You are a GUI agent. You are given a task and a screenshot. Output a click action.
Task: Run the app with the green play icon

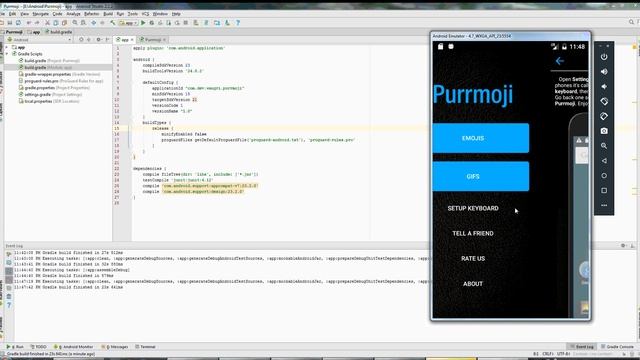143,23
